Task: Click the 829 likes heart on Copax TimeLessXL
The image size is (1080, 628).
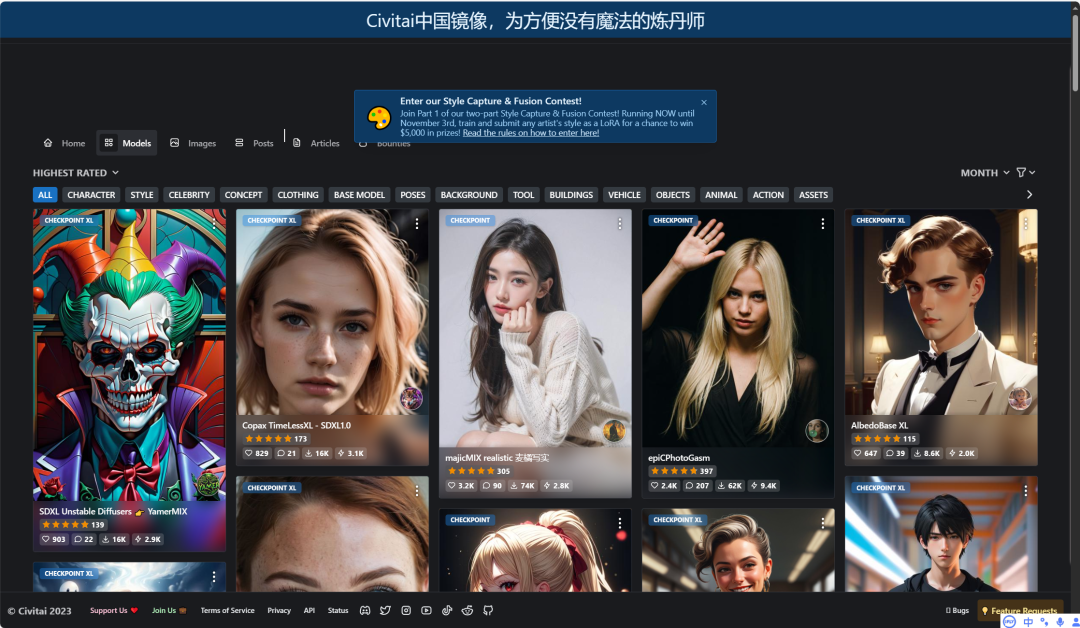Action: [257, 453]
